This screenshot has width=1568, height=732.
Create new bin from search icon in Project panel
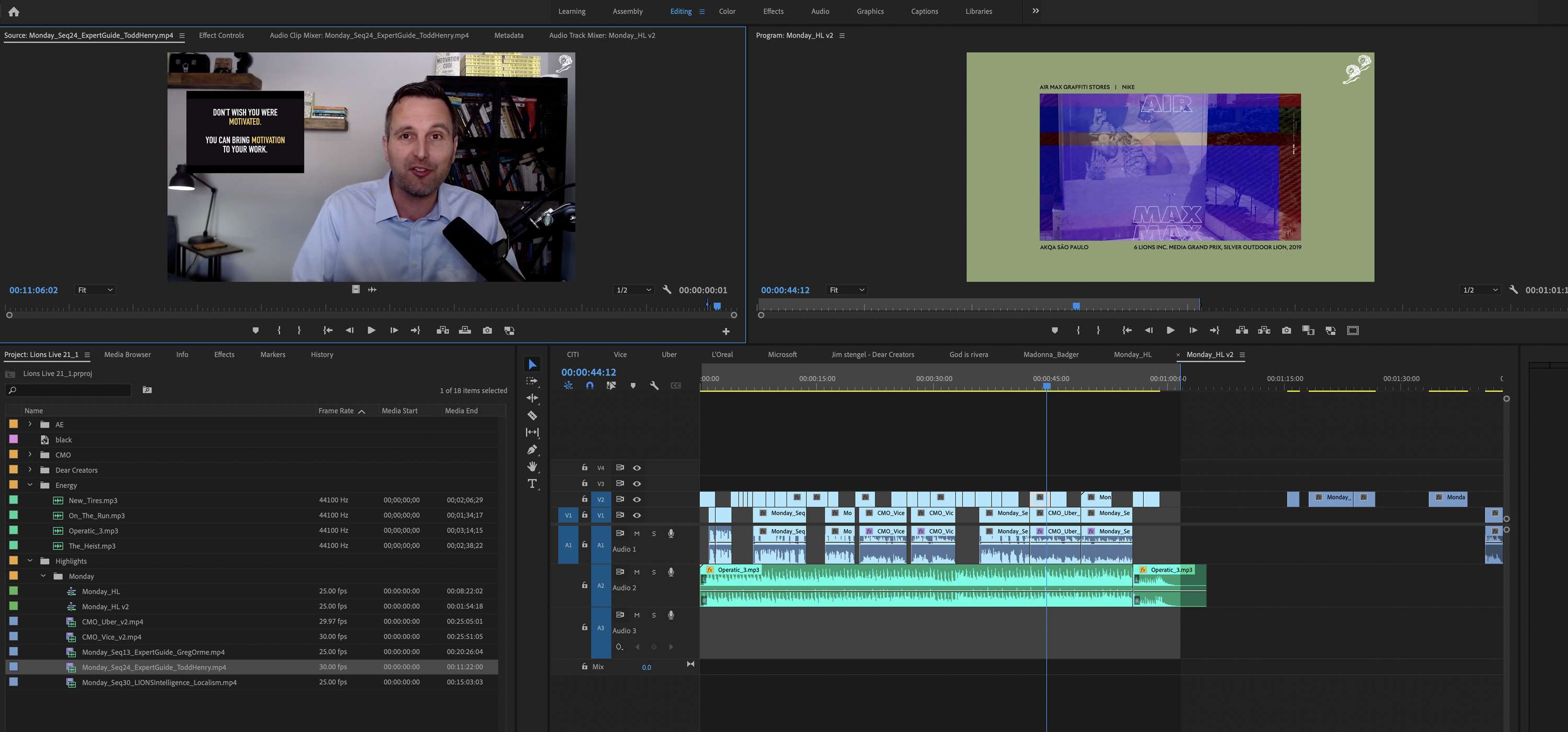147,390
